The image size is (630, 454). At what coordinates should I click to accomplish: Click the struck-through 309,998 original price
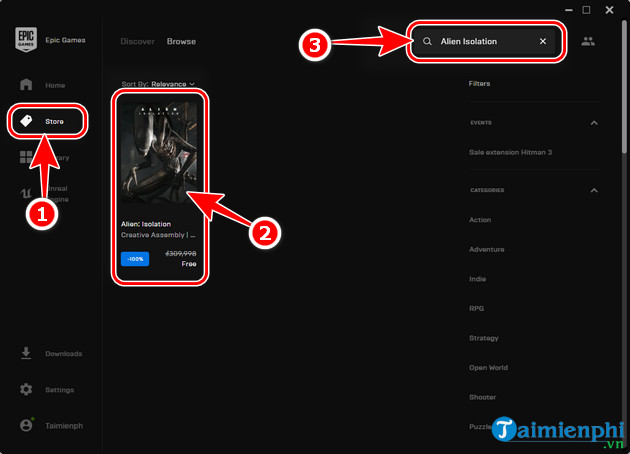[x=181, y=254]
